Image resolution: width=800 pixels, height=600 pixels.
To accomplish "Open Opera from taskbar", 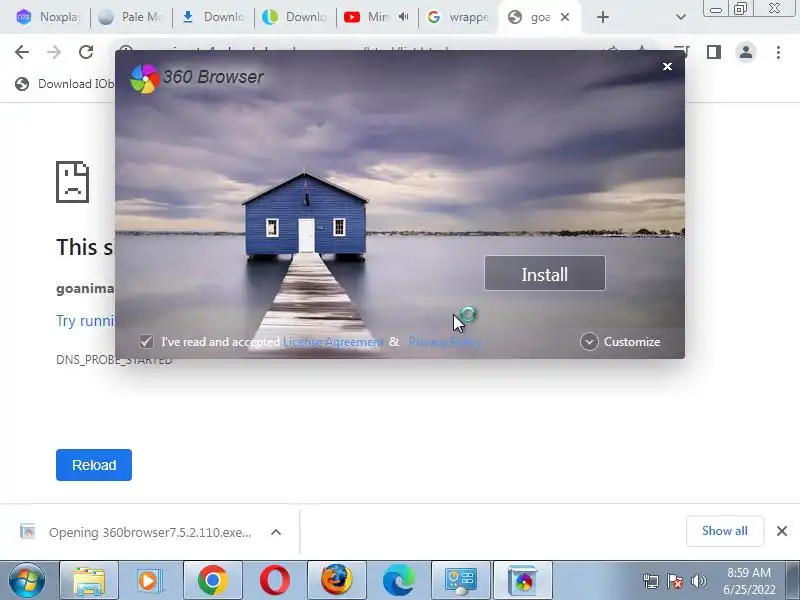I will 274,580.
